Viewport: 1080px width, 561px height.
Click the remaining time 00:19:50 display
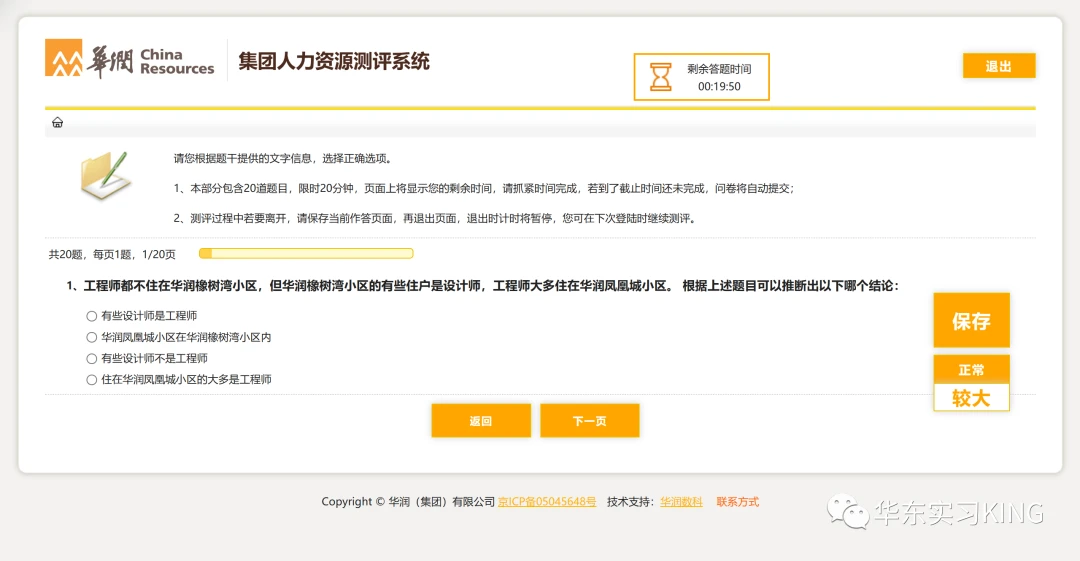click(719, 86)
